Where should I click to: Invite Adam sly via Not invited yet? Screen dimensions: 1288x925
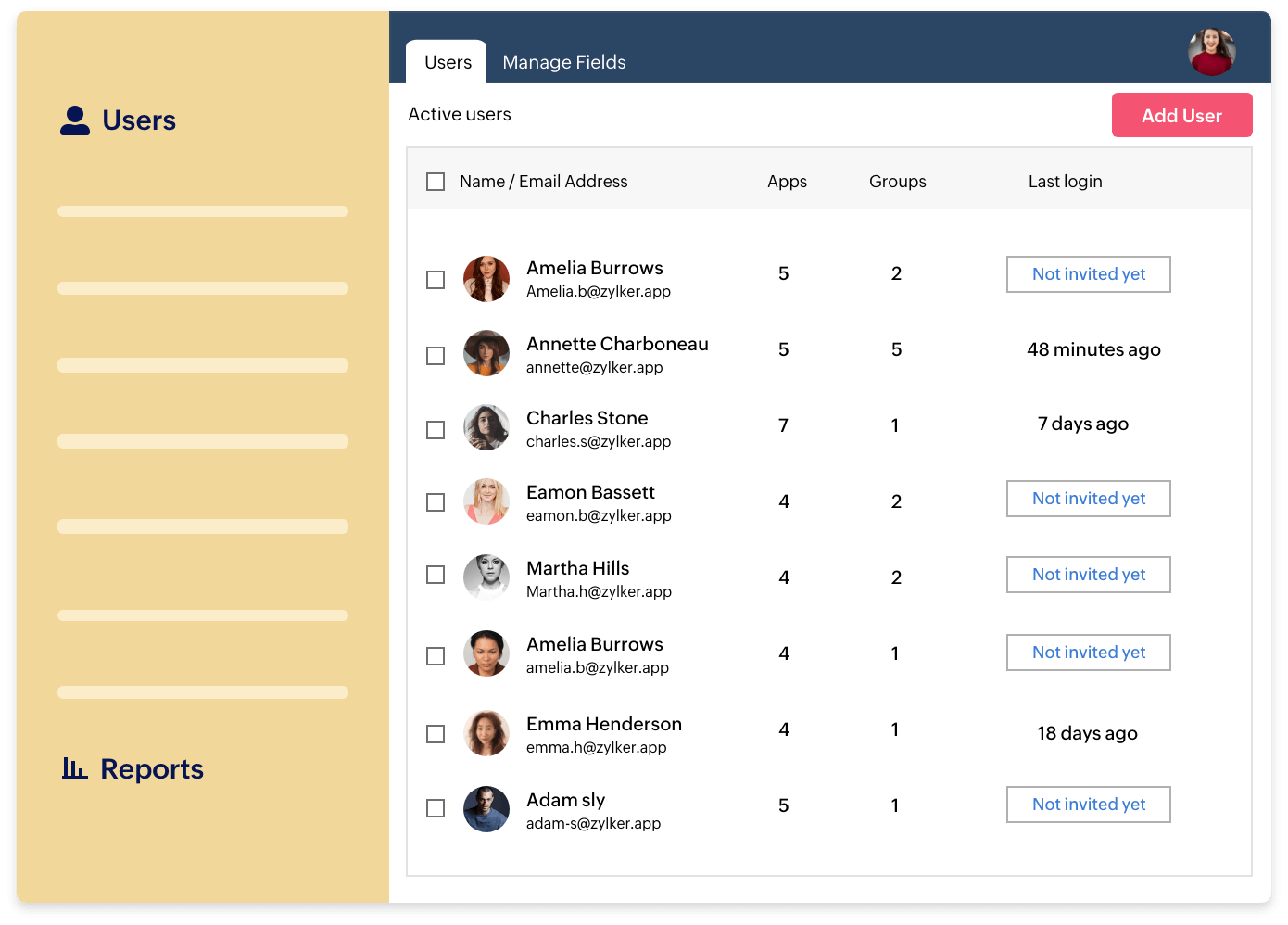(1088, 805)
